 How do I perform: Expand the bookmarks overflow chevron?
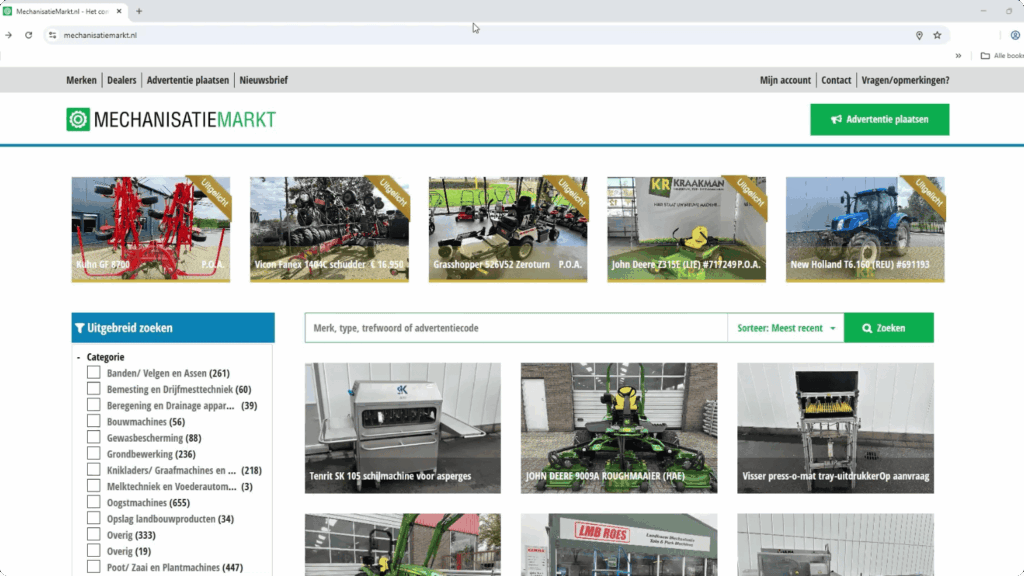958,56
